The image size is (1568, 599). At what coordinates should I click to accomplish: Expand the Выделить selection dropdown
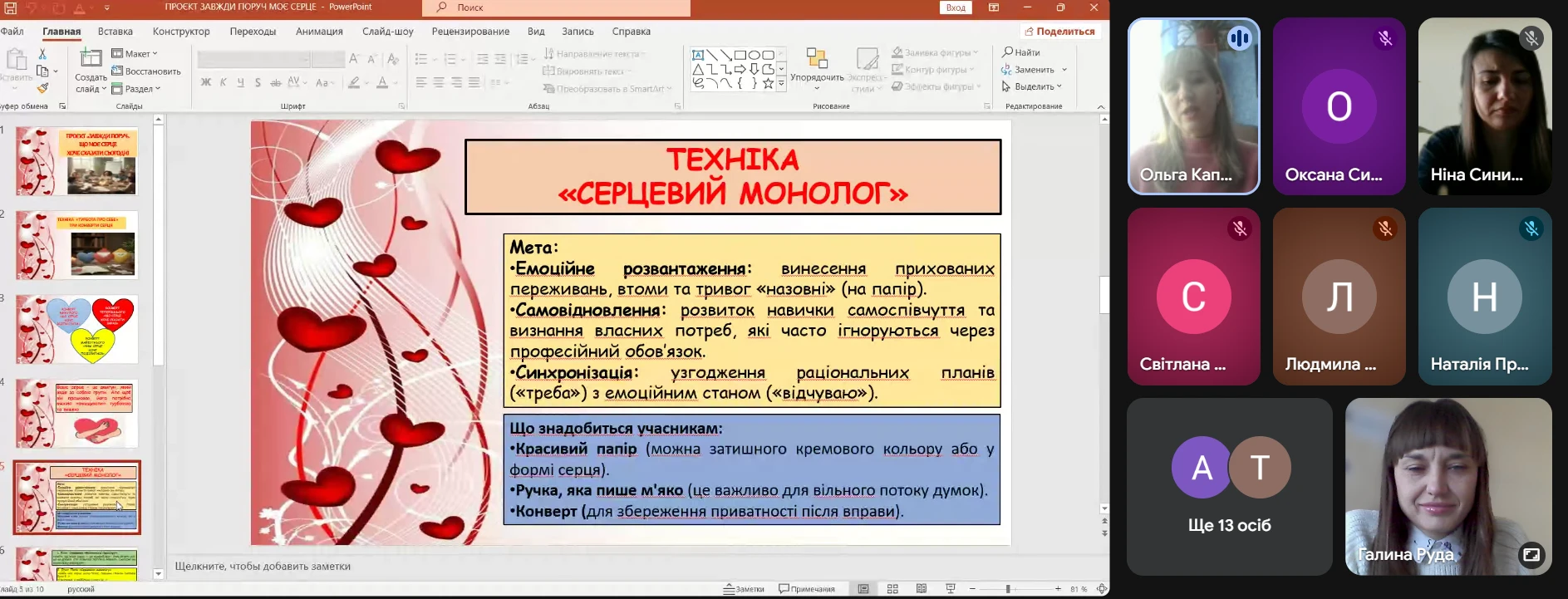tap(1032, 86)
